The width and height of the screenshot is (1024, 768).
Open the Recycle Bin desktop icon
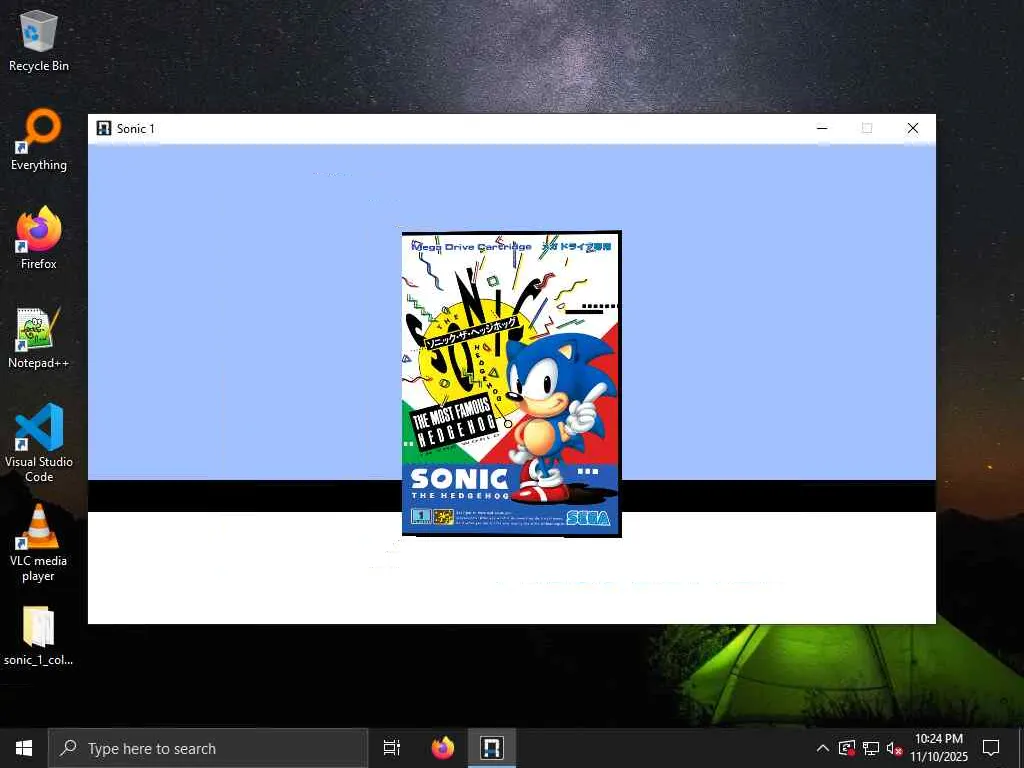(x=39, y=40)
